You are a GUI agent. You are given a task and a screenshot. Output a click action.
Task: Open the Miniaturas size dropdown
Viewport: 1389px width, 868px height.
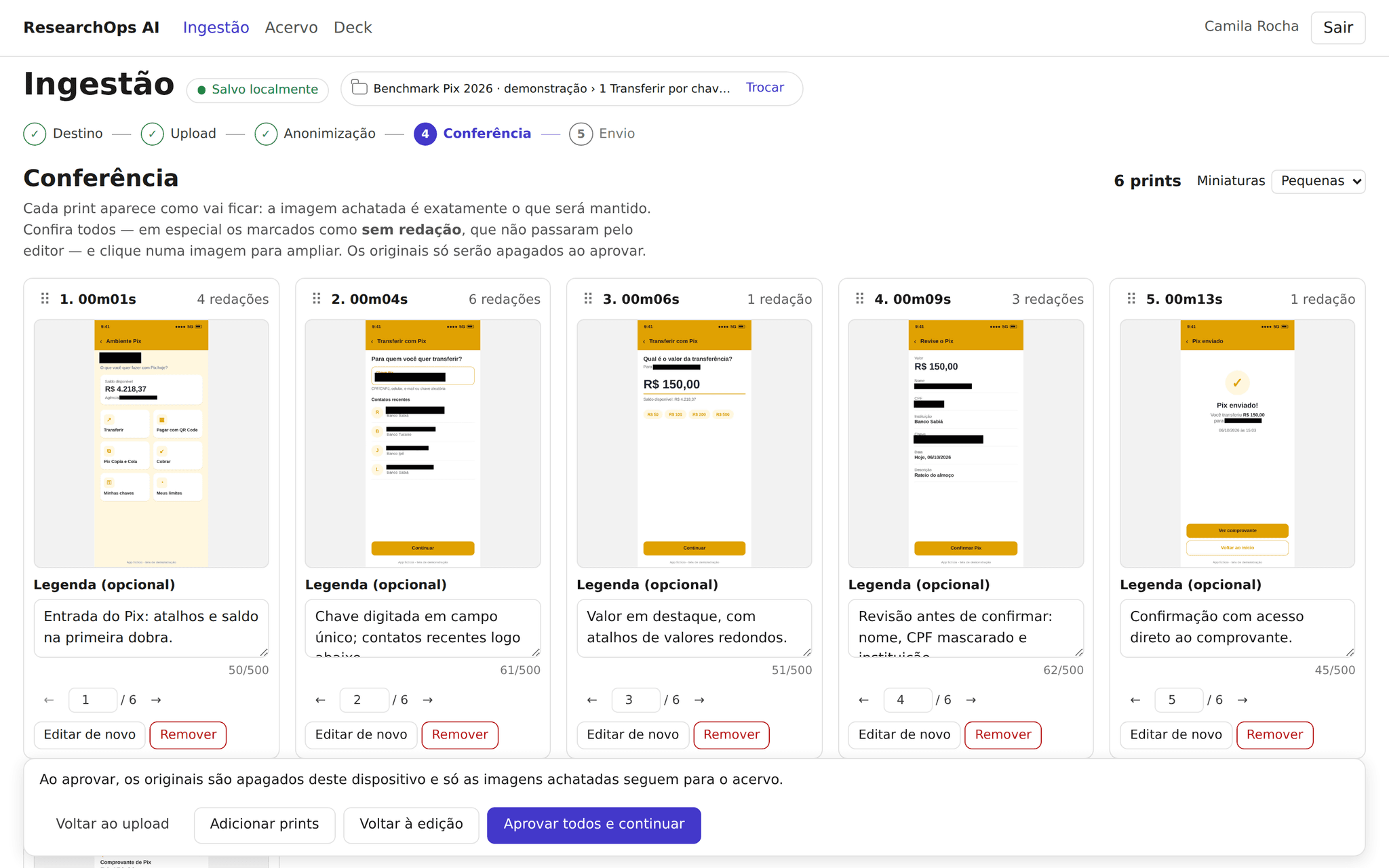(x=1318, y=181)
